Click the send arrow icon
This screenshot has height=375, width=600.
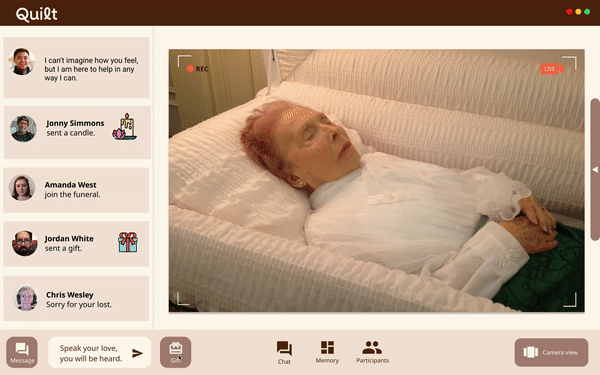click(137, 353)
